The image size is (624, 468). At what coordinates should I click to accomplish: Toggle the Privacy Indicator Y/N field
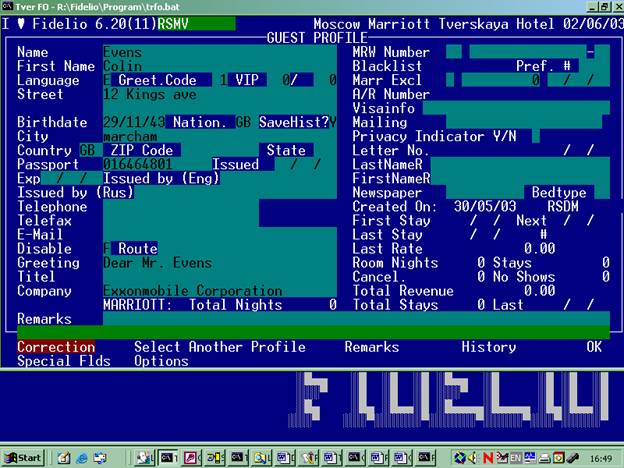535,136
